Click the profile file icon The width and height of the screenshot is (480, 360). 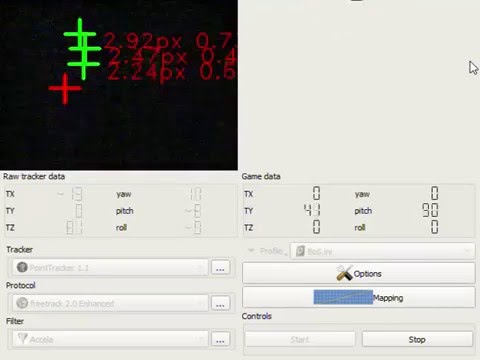click(300, 251)
